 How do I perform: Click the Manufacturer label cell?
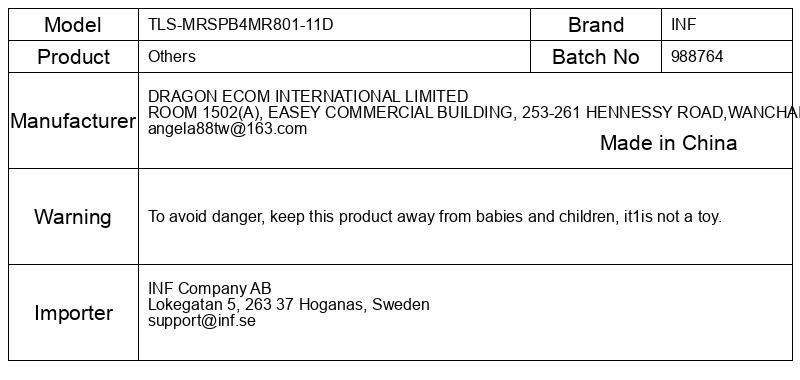73,120
